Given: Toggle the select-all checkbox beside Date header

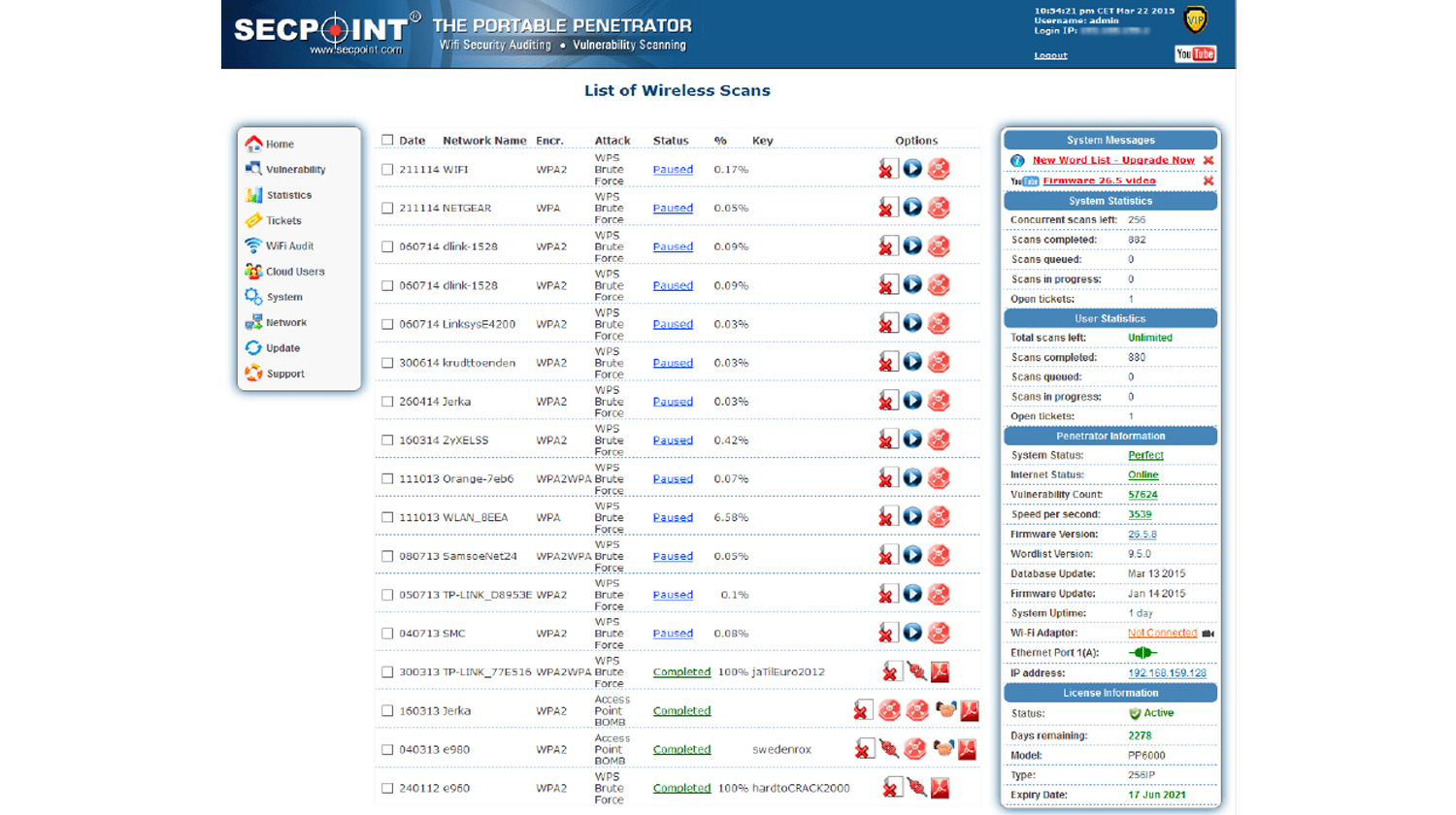Looking at the screenshot, I should (x=387, y=141).
